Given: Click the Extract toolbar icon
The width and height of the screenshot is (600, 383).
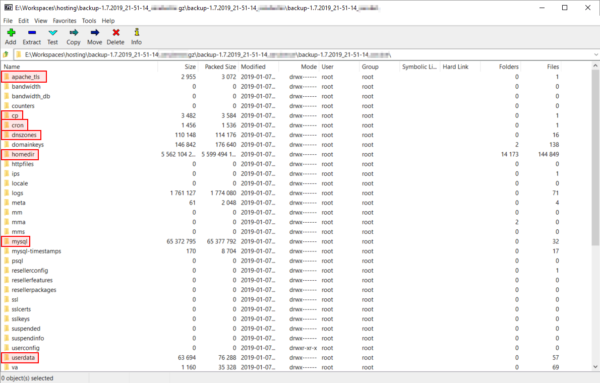Looking at the screenshot, I should click(x=32, y=33).
